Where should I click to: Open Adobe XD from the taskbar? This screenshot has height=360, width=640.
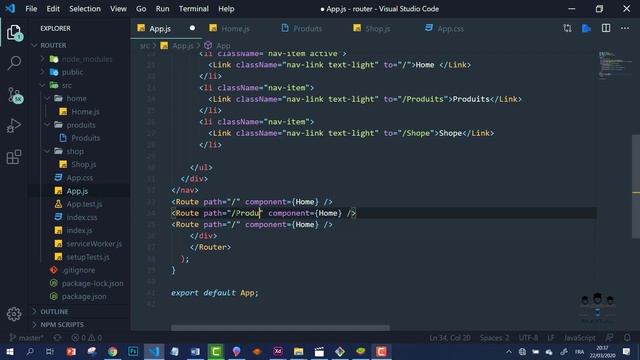(x=278, y=351)
